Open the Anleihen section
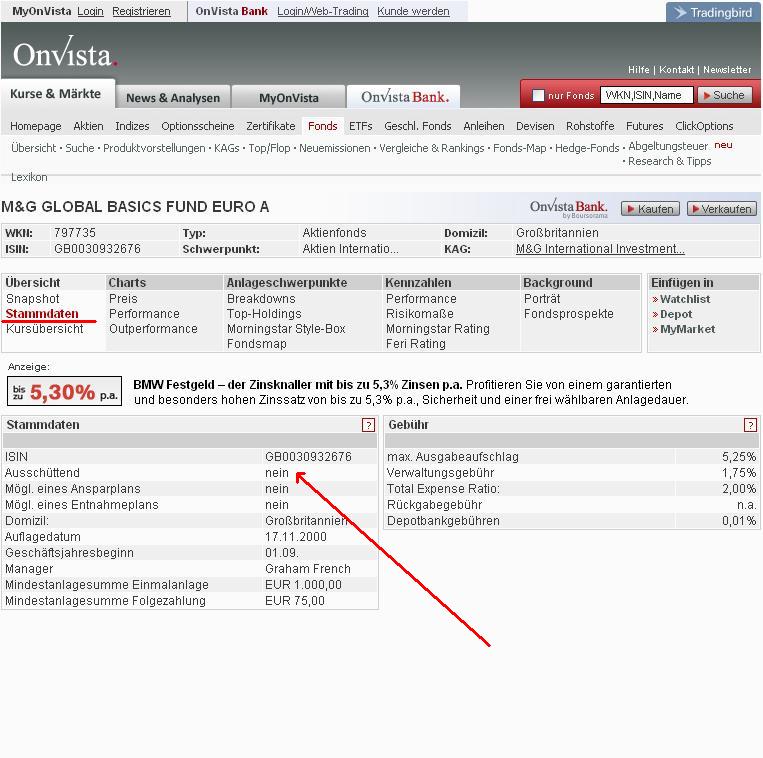 (484, 126)
